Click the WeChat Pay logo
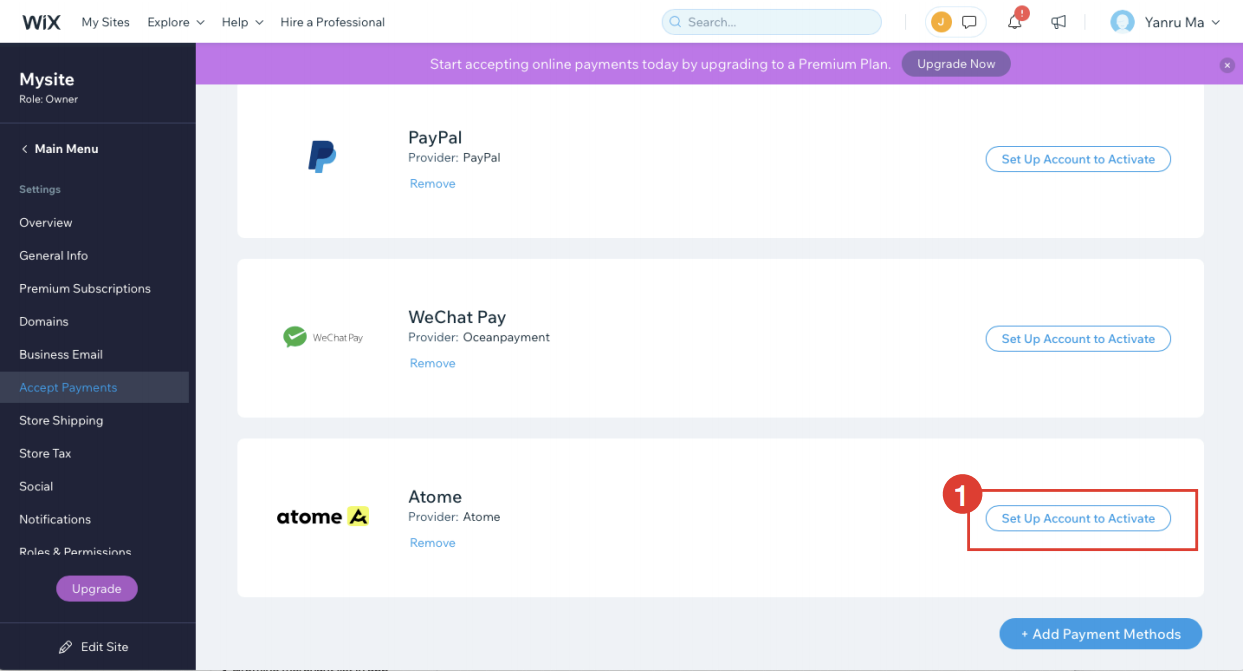1243x671 pixels. tap(322, 335)
